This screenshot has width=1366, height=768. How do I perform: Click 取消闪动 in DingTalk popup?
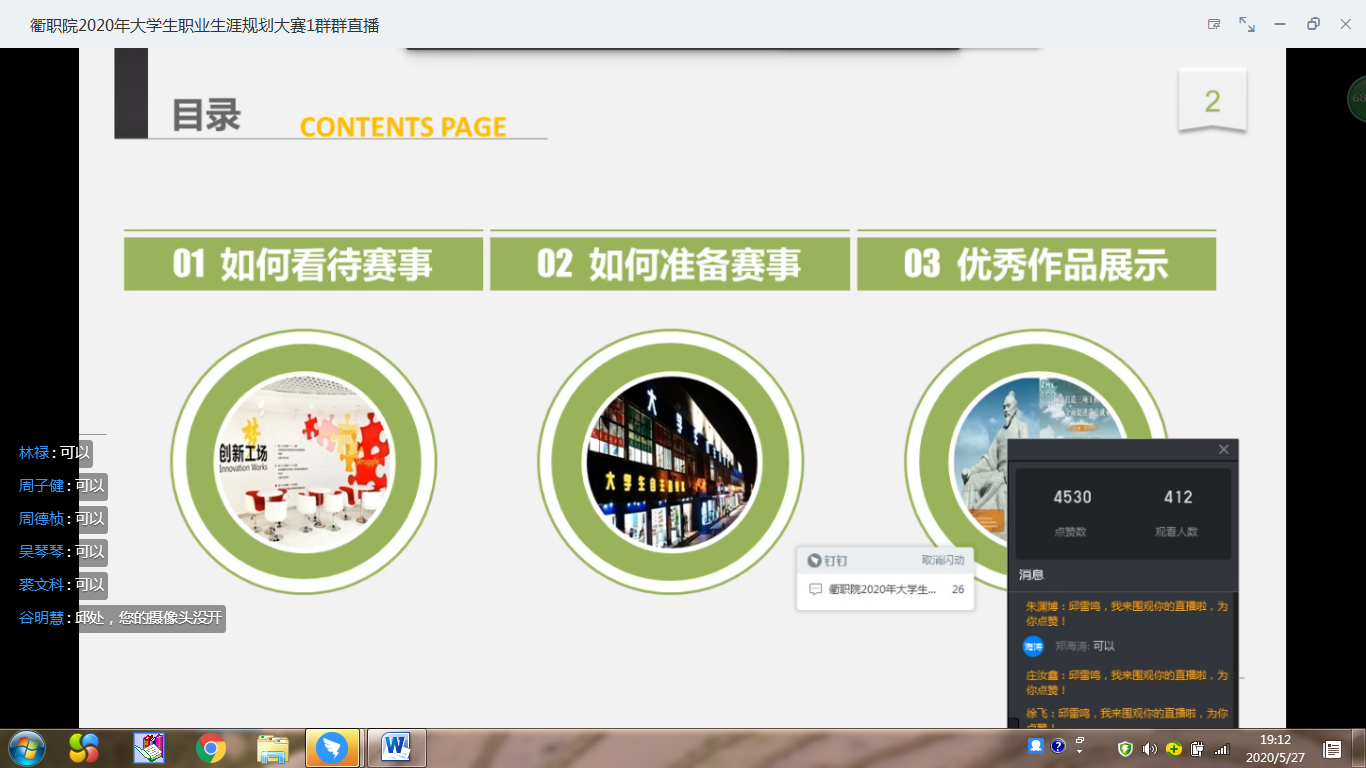pos(942,561)
